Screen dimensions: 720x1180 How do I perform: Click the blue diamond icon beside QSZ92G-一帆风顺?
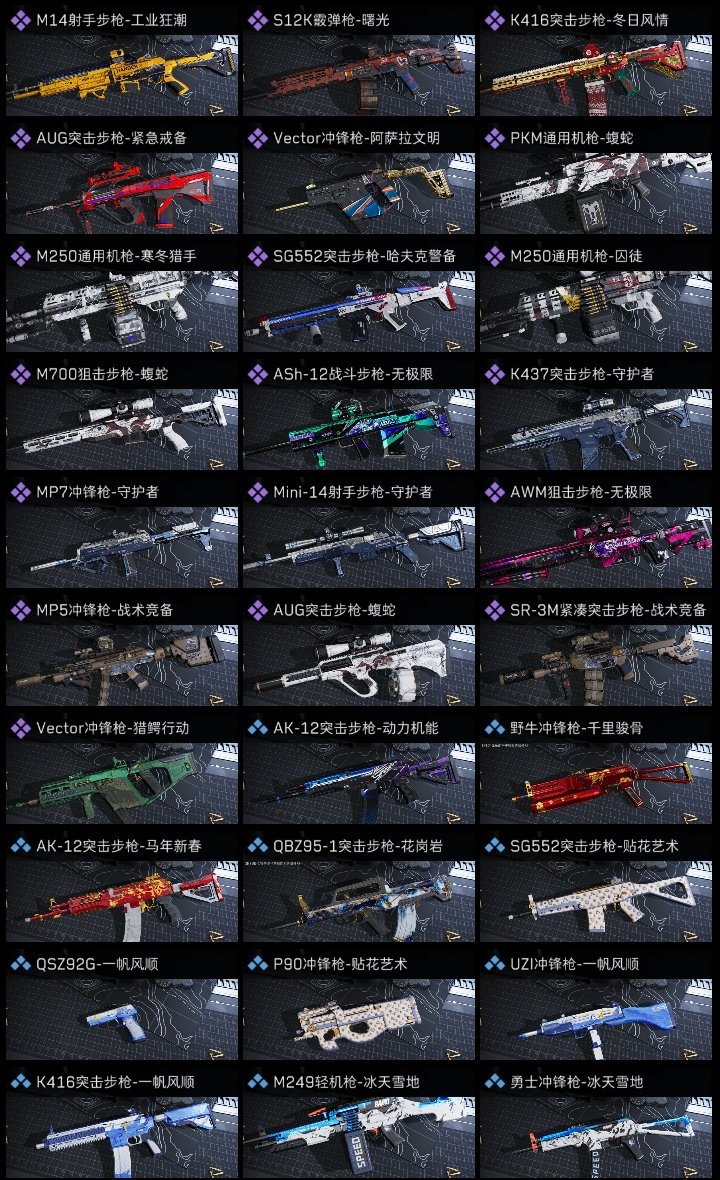[20, 963]
